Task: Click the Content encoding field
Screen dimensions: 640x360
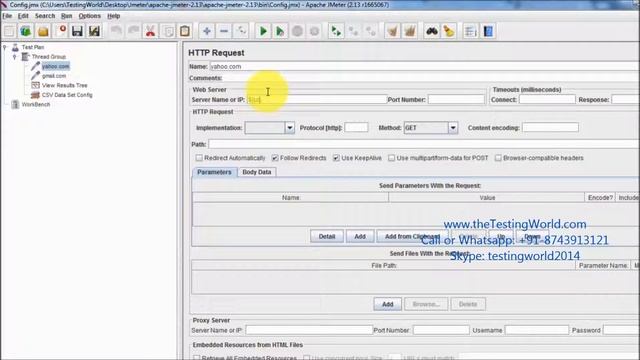Action: 550,128
